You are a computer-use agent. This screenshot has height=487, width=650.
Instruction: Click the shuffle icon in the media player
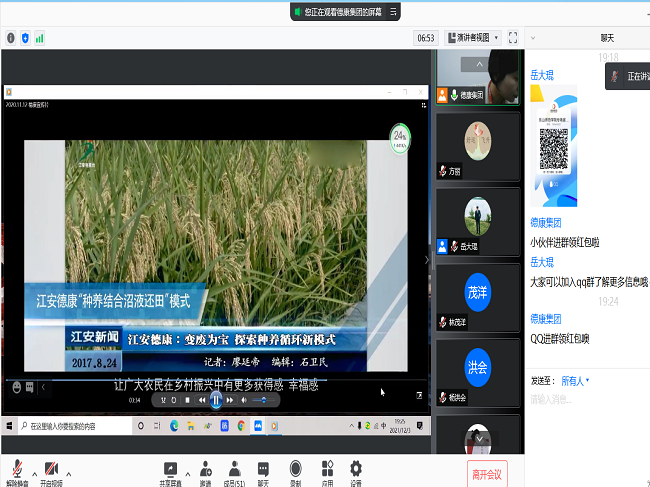[163, 400]
